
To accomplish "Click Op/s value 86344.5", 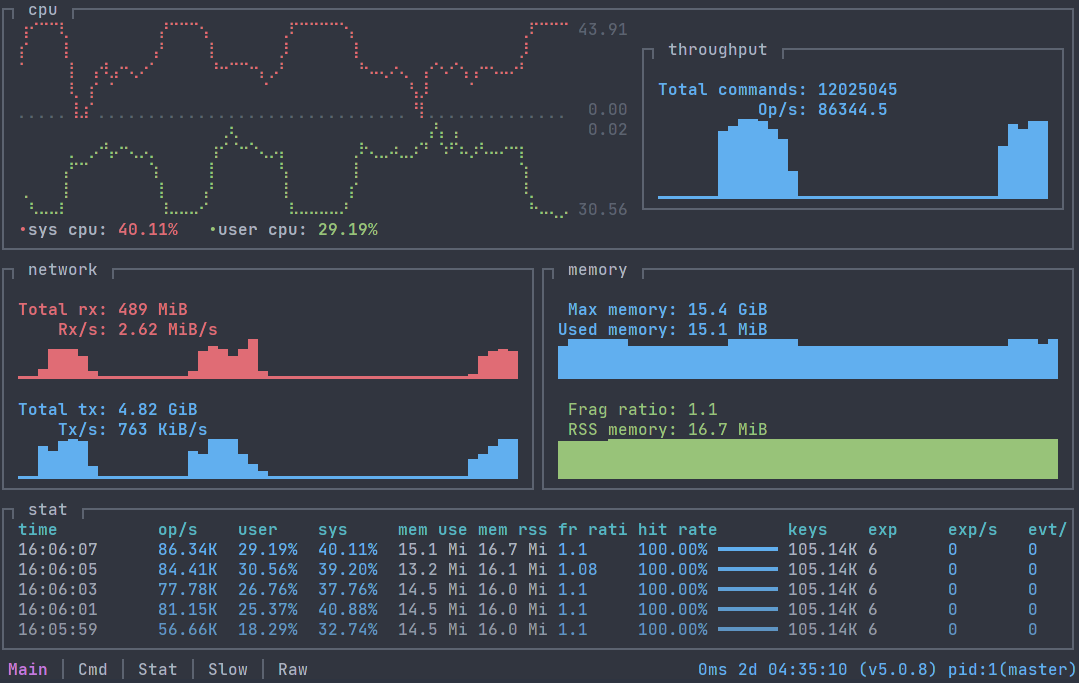I will point(853,109).
